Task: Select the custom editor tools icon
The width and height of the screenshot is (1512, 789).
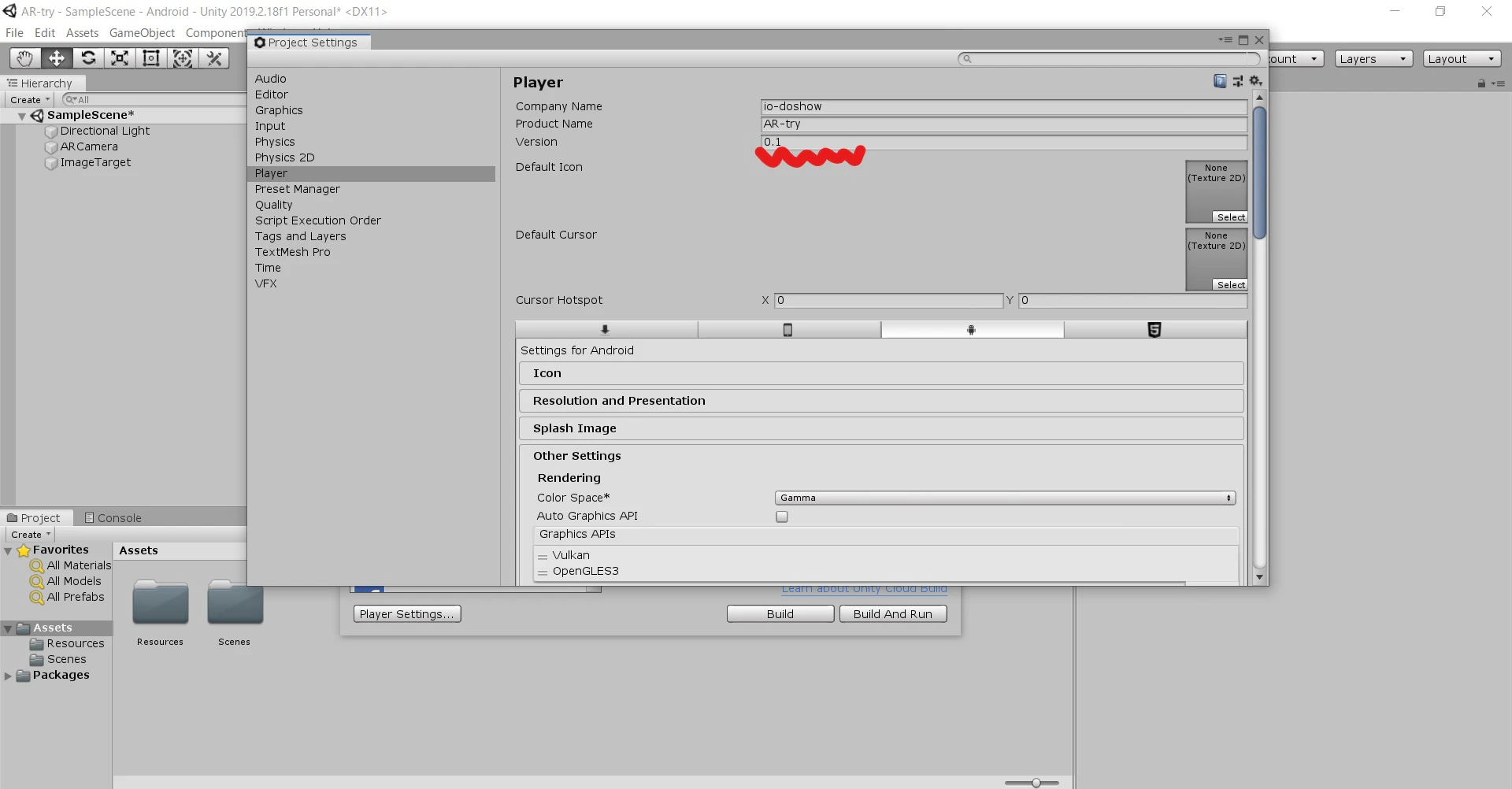Action: tap(214, 58)
